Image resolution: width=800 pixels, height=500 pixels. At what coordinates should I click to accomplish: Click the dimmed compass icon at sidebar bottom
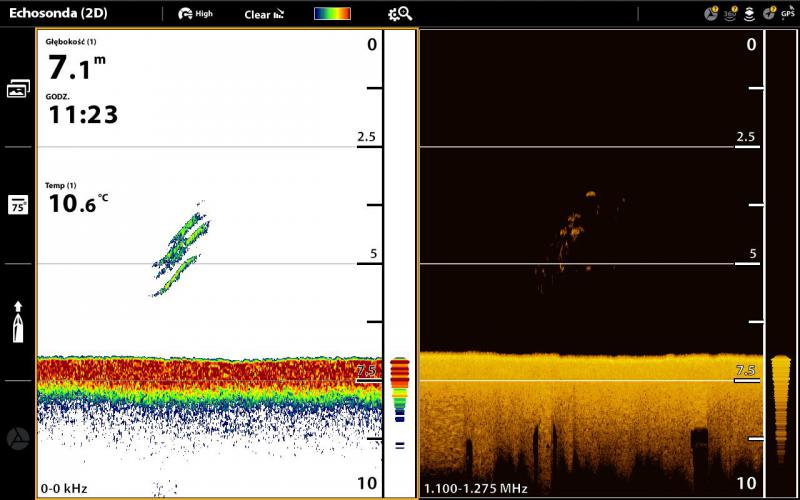pos(18,438)
